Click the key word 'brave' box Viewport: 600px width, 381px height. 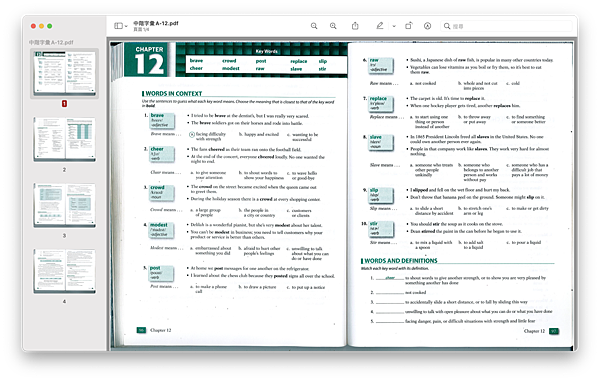(x=162, y=120)
